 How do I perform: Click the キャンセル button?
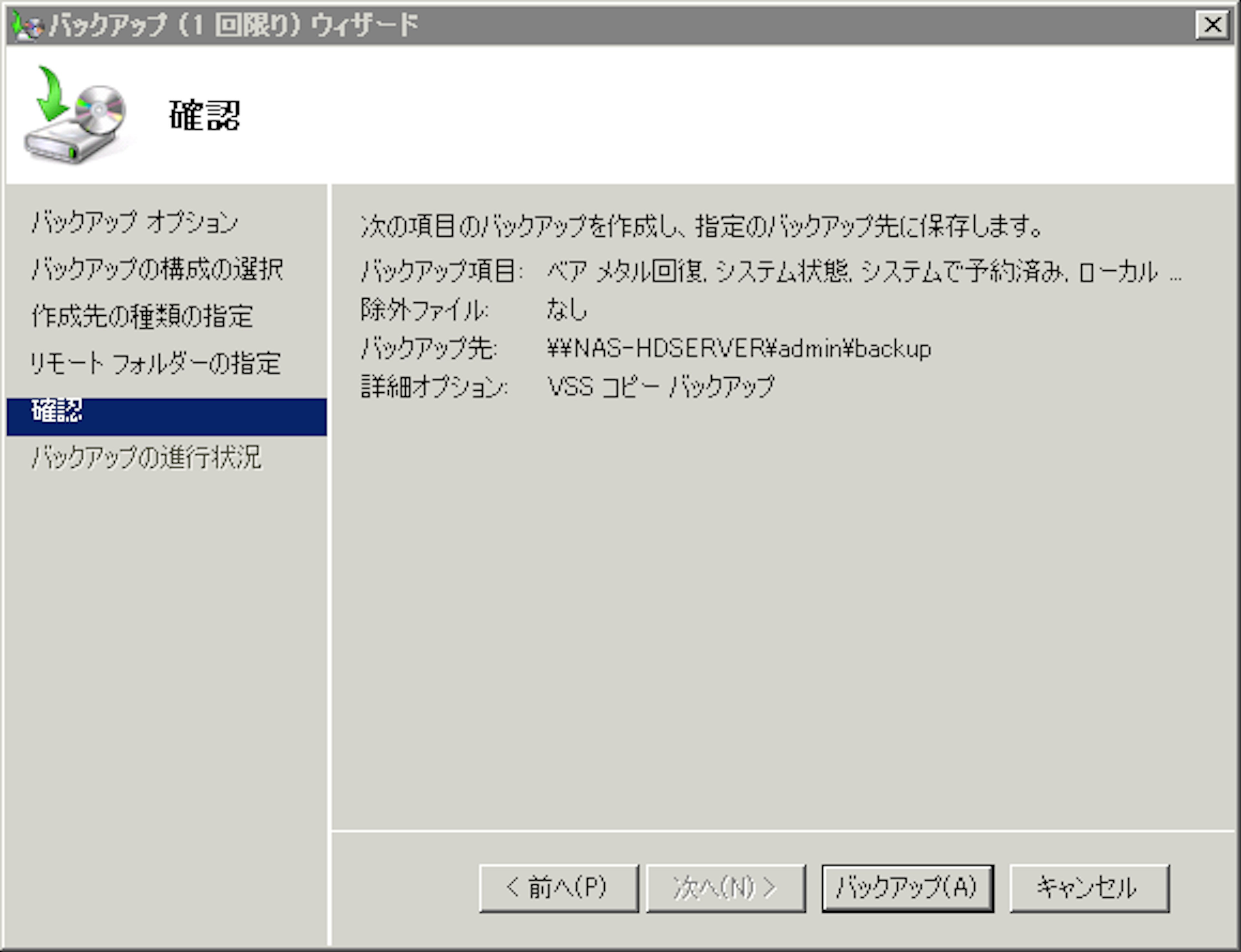pyautogui.click(x=1088, y=888)
